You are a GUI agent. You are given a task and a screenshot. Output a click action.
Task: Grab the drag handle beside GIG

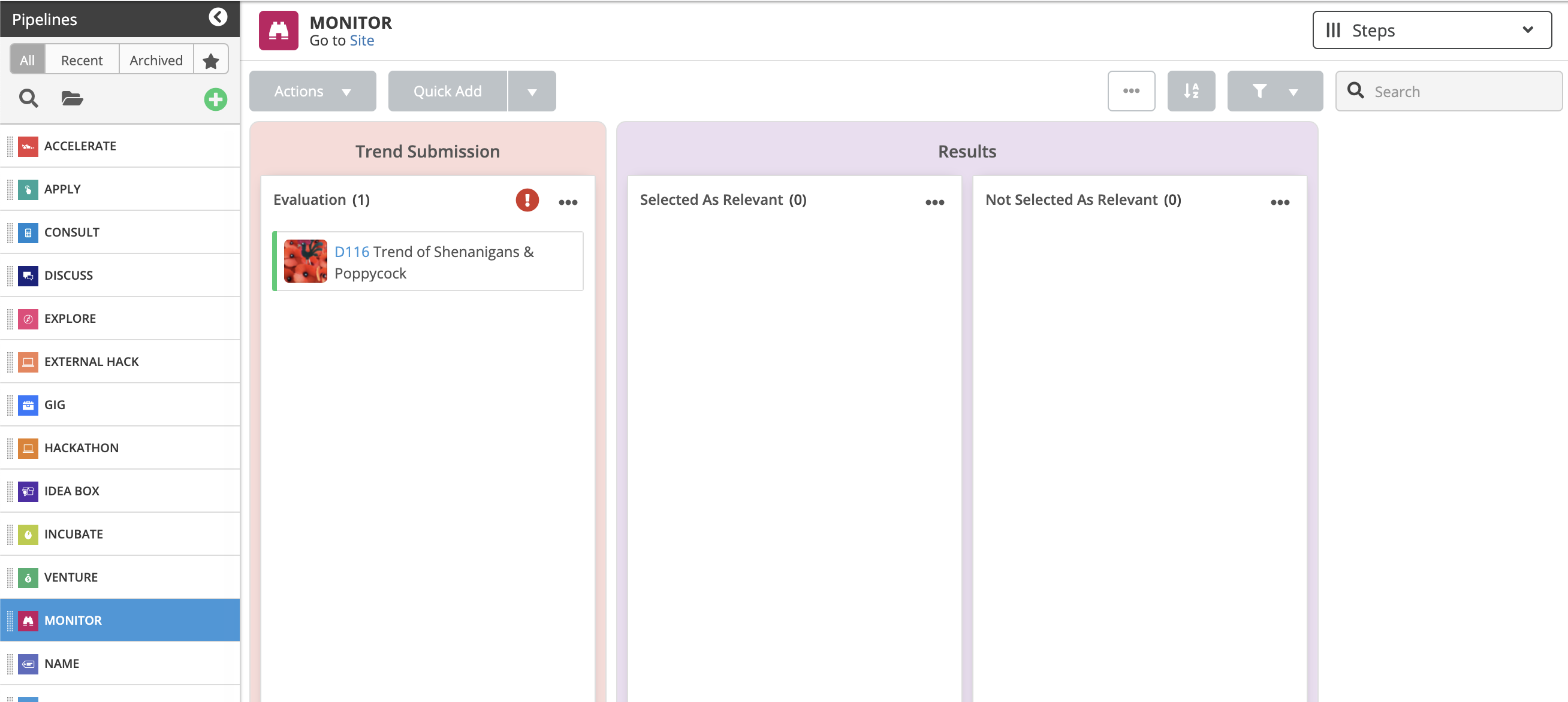[x=10, y=406]
